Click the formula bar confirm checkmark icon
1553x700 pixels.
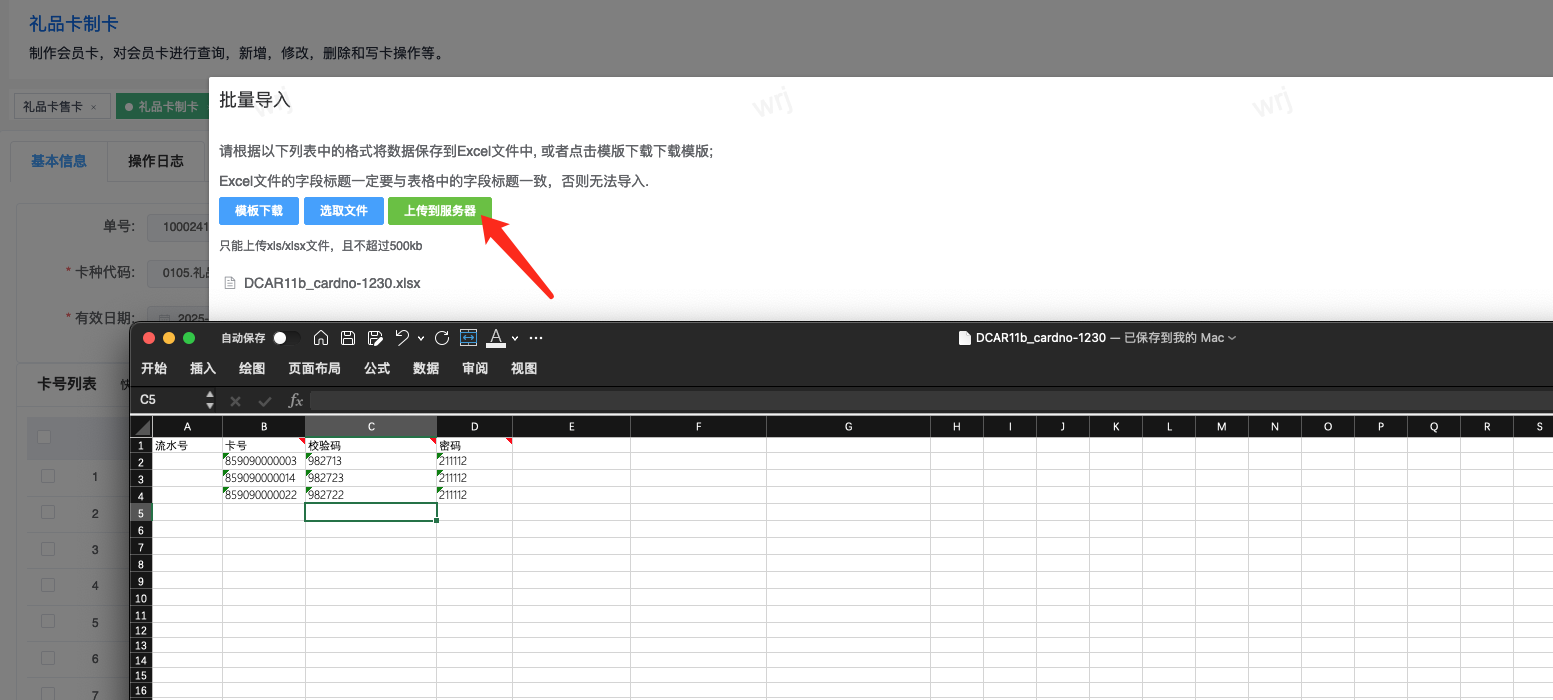tap(265, 401)
